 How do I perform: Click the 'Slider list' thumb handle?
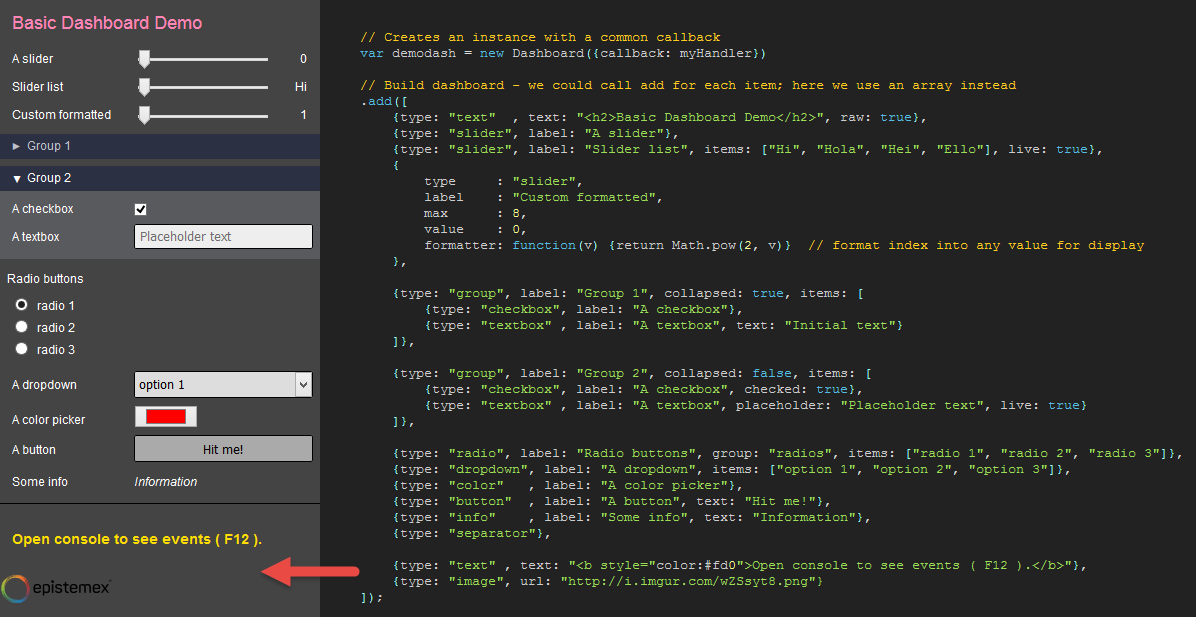(143, 87)
